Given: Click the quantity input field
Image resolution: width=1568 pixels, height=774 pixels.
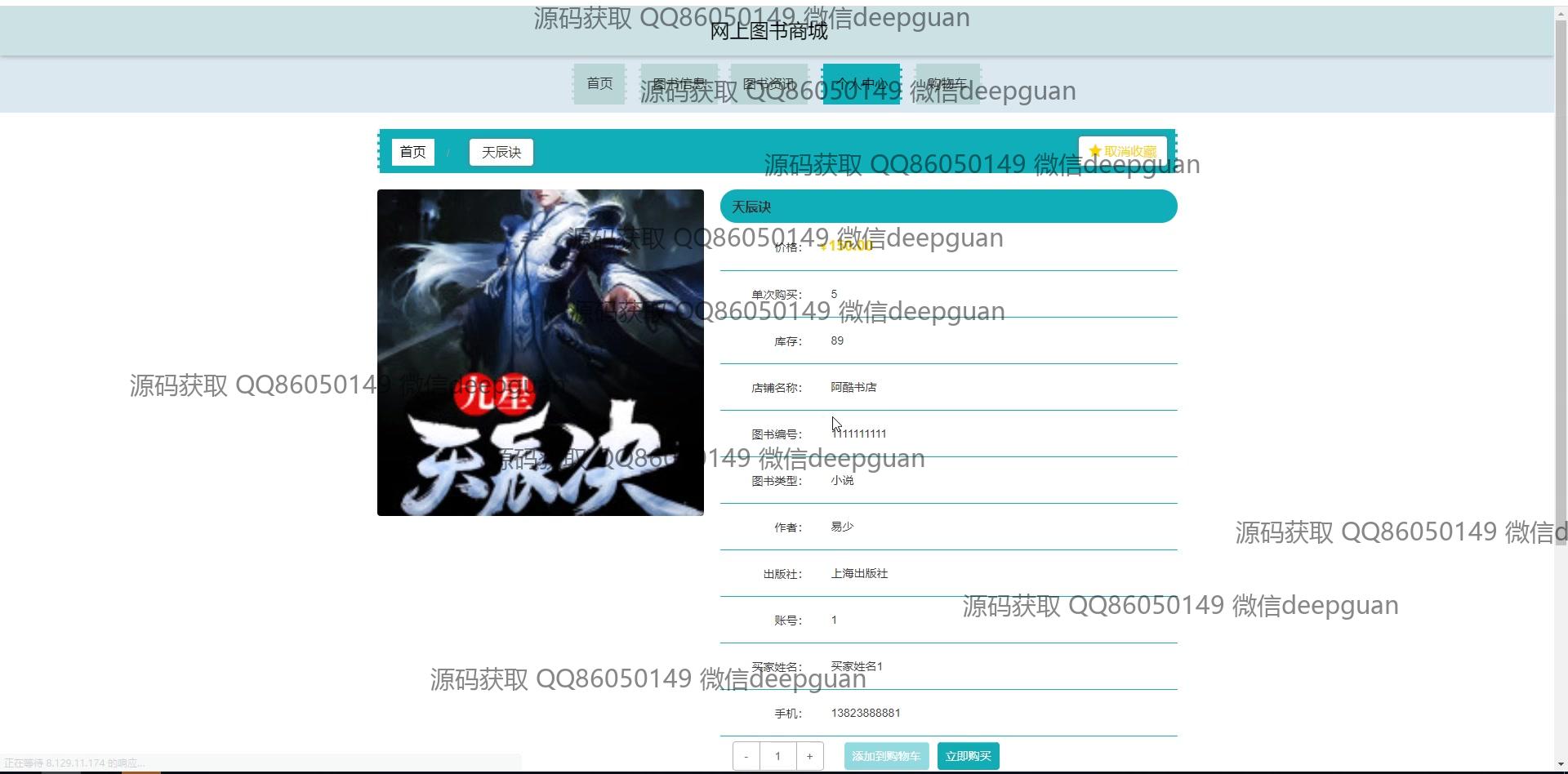Looking at the screenshot, I should point(777,756).
